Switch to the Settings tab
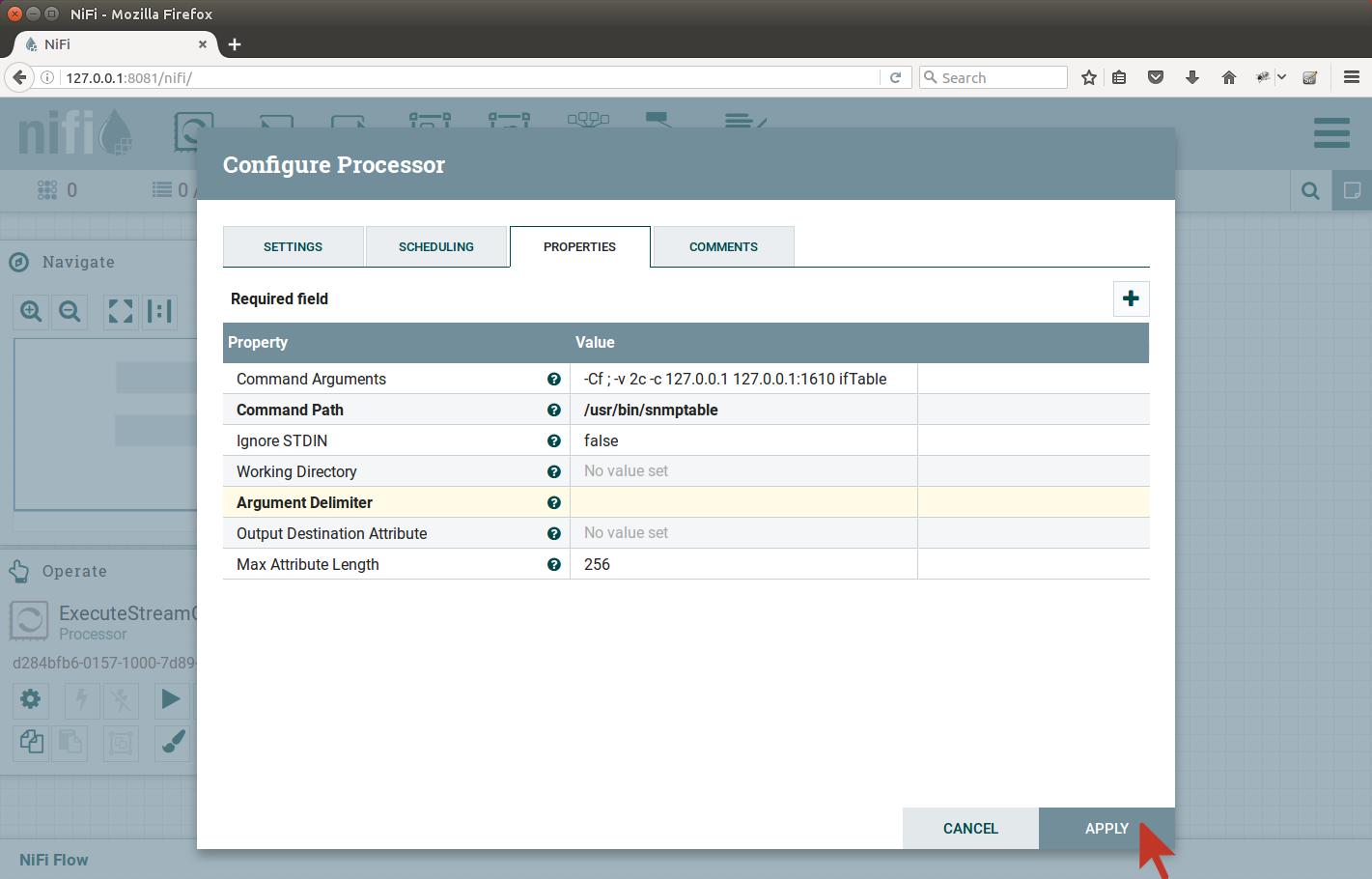 coord(293,247)
